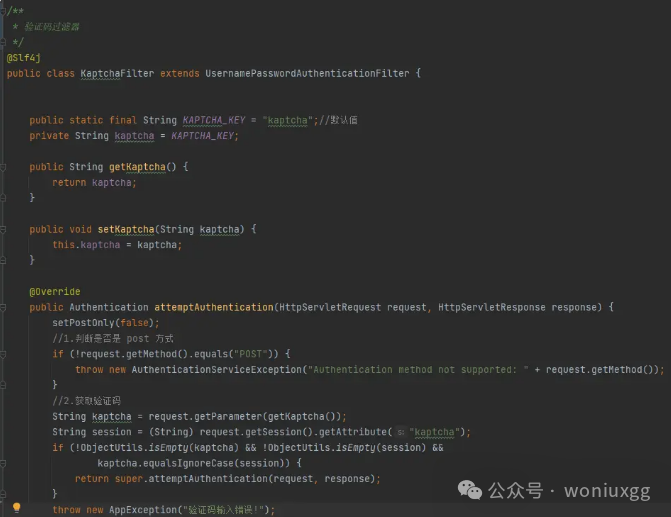This screenshot has width=671, height=517.
Task: Click the "Authentication method not supported: " string
Action: click(x=418, y=369)
